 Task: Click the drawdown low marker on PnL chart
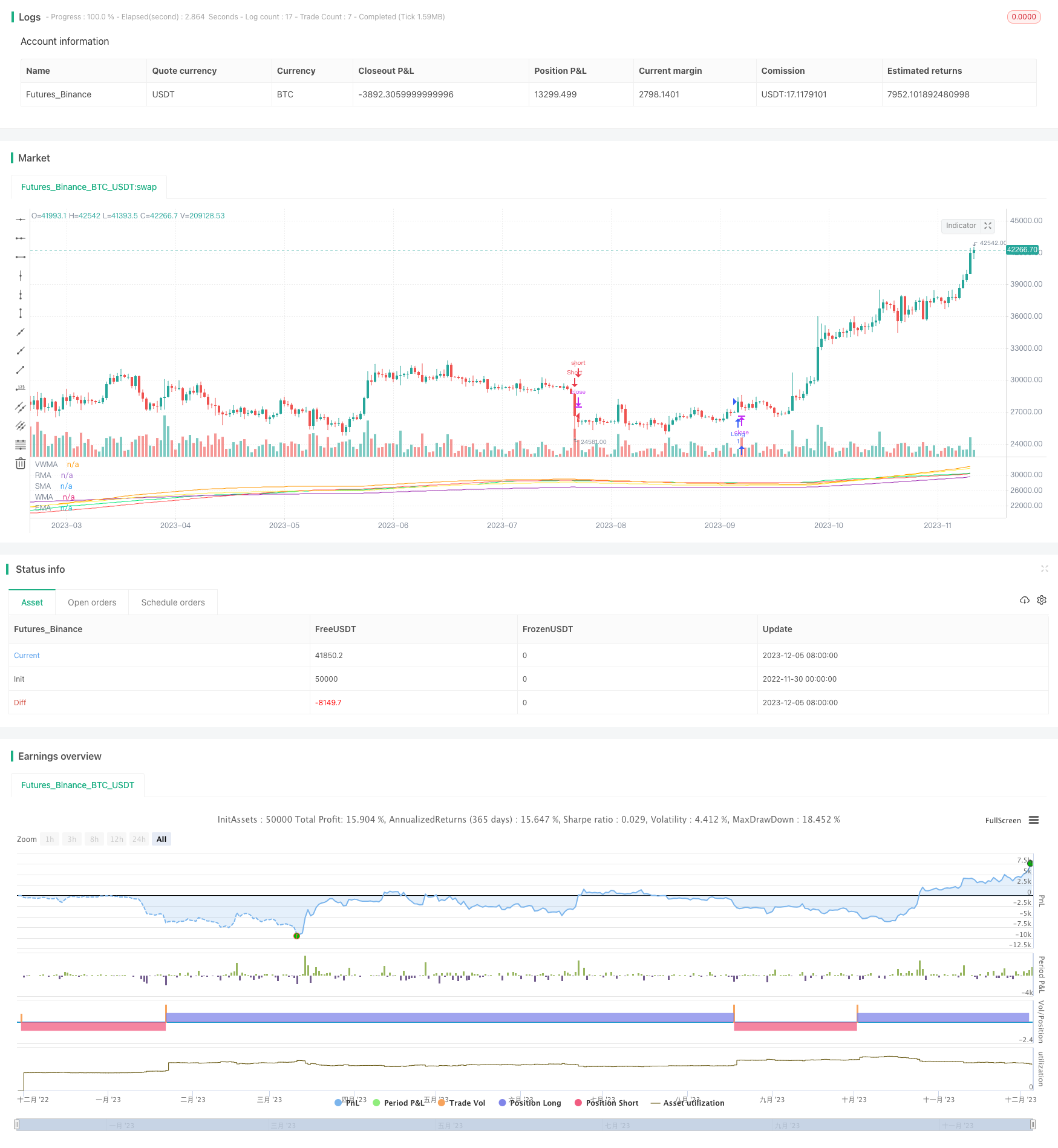(296, 936)
